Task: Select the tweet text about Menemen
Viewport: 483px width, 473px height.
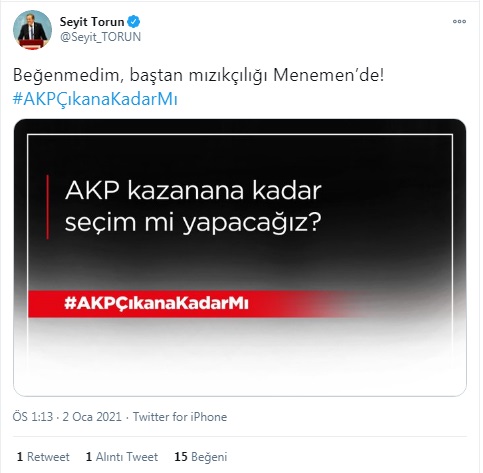Action: point(198,75)
